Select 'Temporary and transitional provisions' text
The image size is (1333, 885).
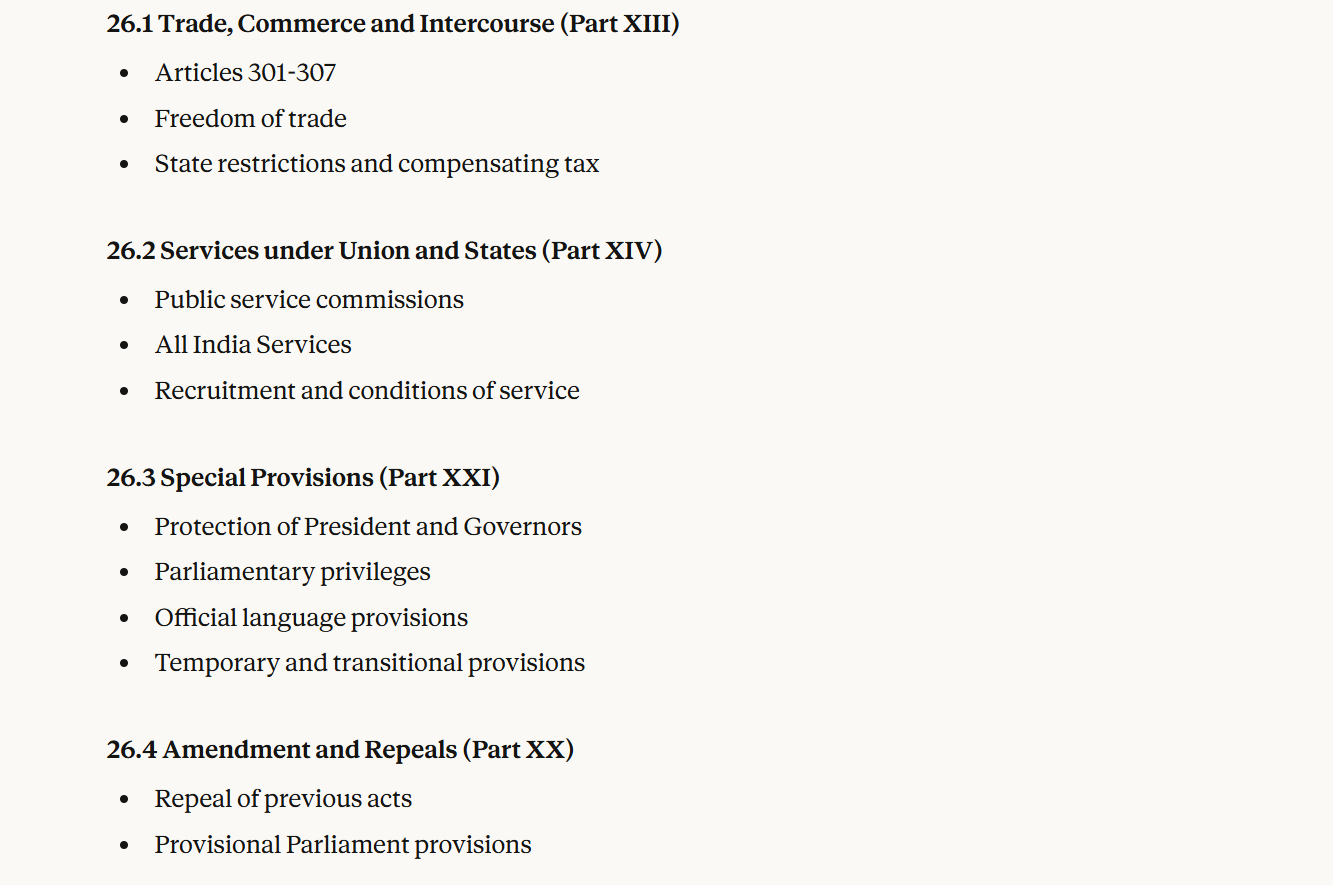[369, 663]
